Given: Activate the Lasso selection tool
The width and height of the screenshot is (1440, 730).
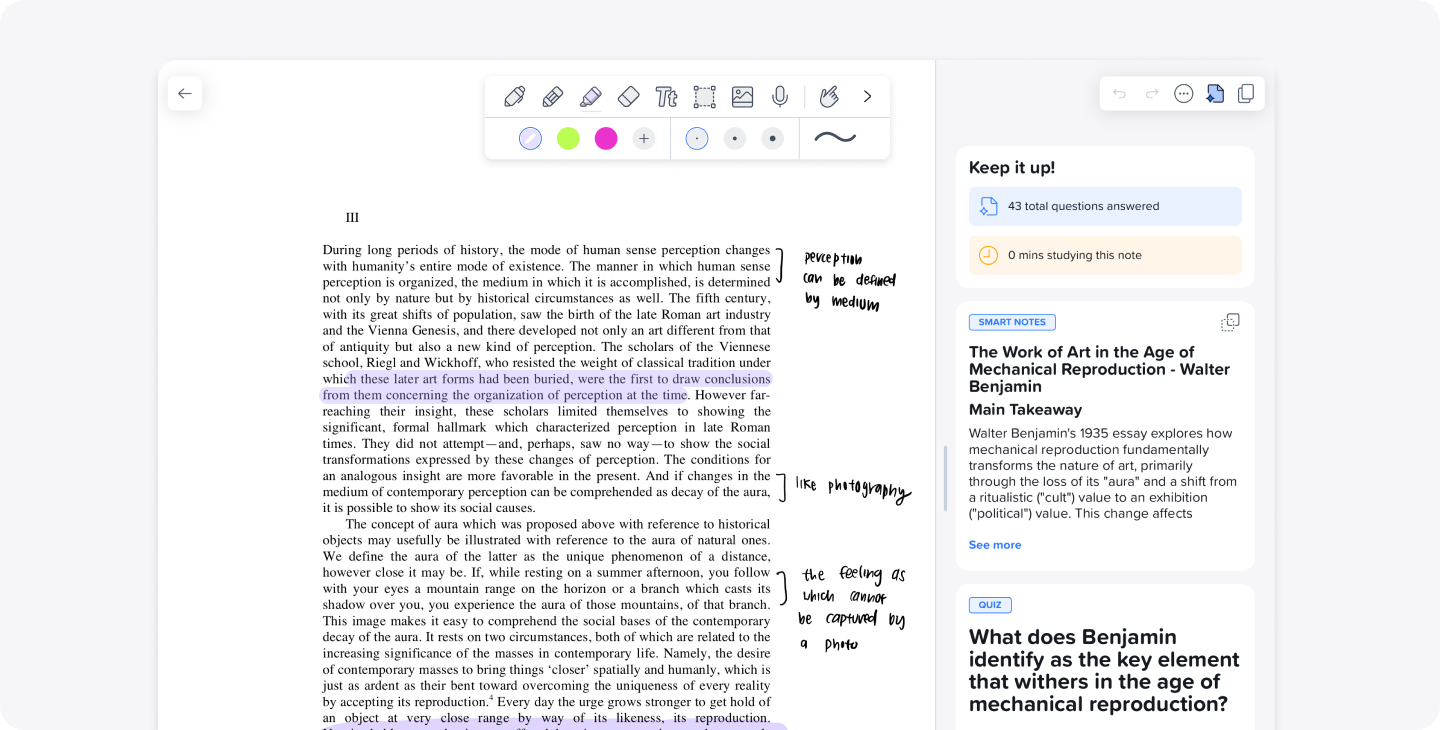Looking at the screenshot, I should 704,96.
